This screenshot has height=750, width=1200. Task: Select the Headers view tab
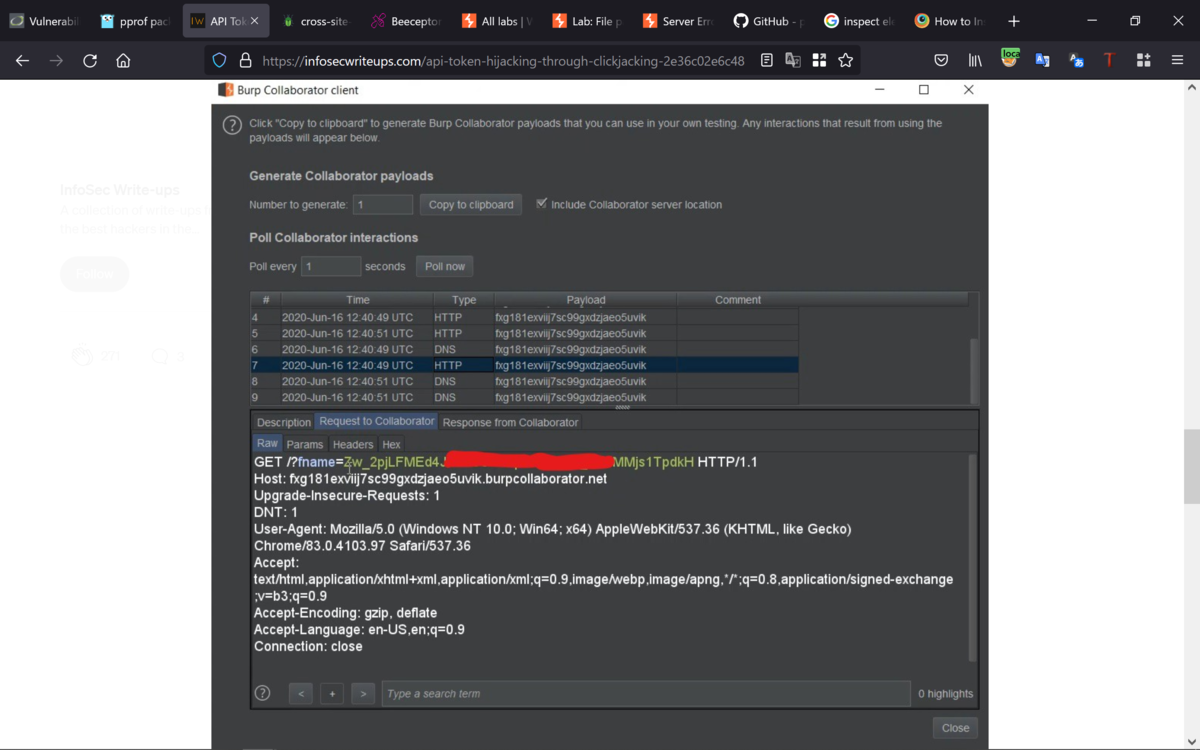click(x=353, y=444)
